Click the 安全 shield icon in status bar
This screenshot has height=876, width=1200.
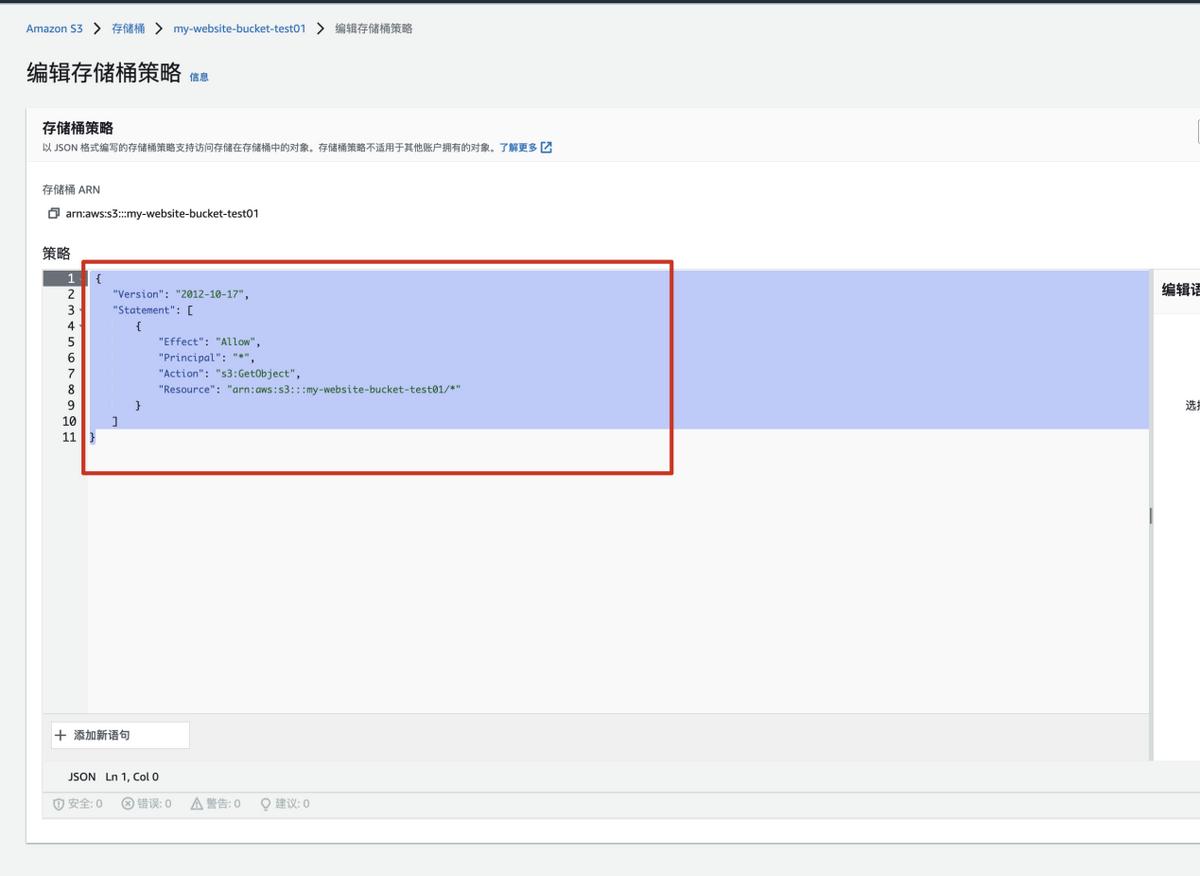58,803
